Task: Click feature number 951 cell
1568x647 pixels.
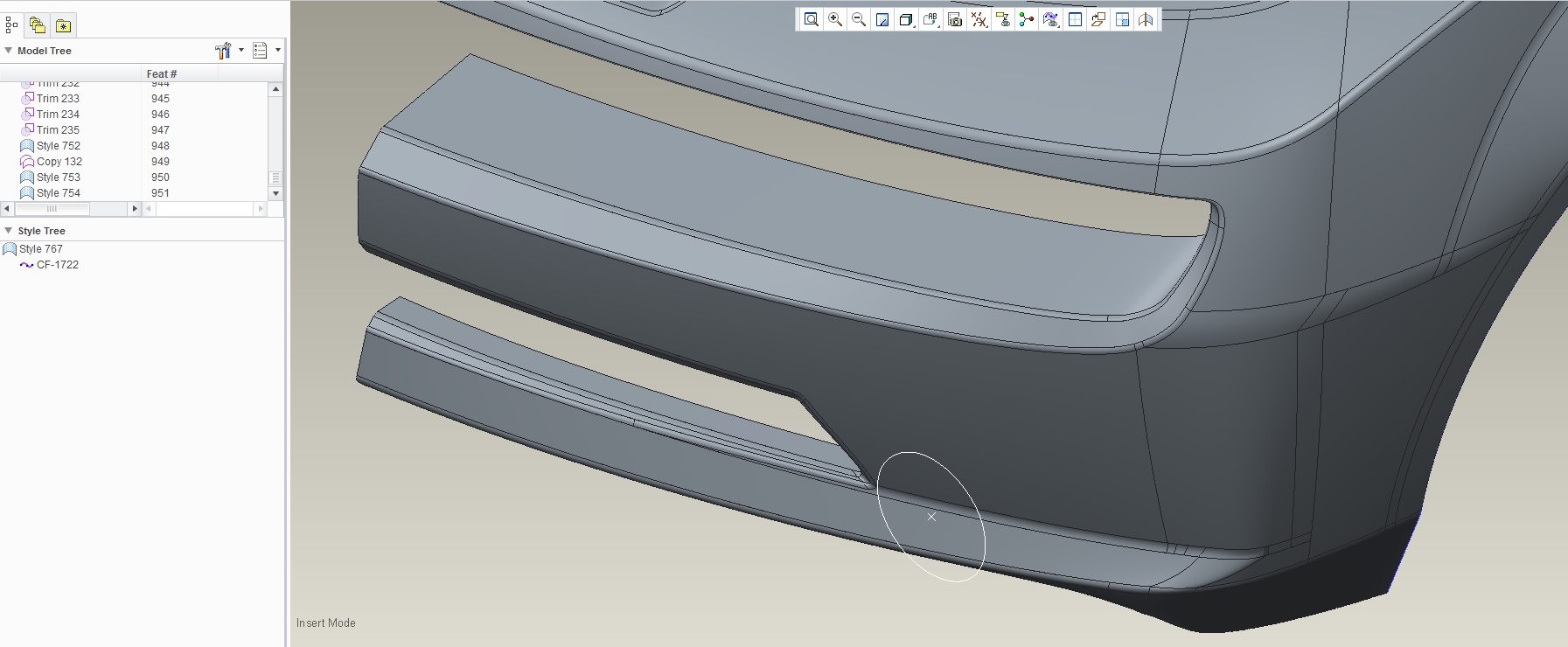Action: [160, 193]
